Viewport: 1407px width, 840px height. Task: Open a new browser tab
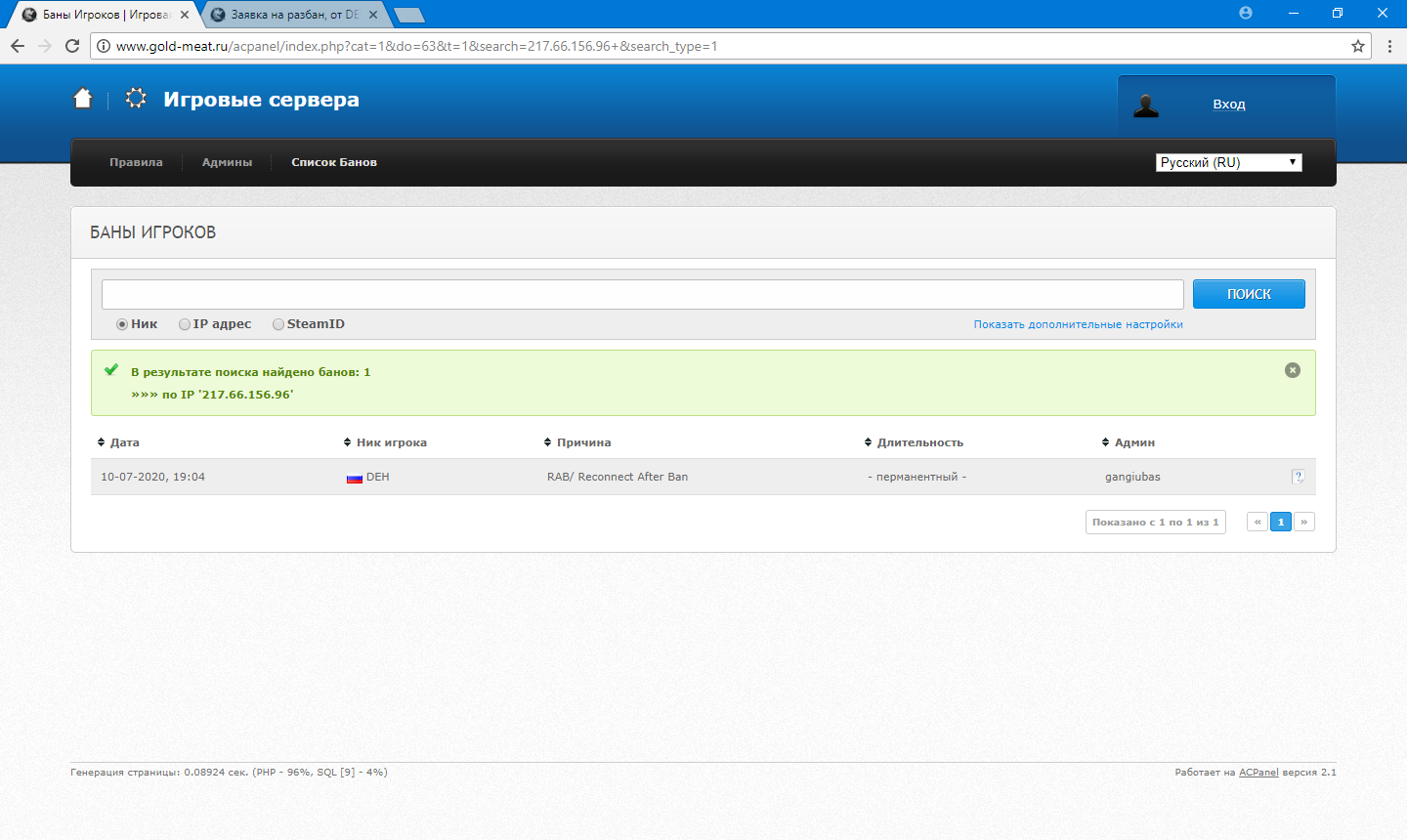click(409, 15)
